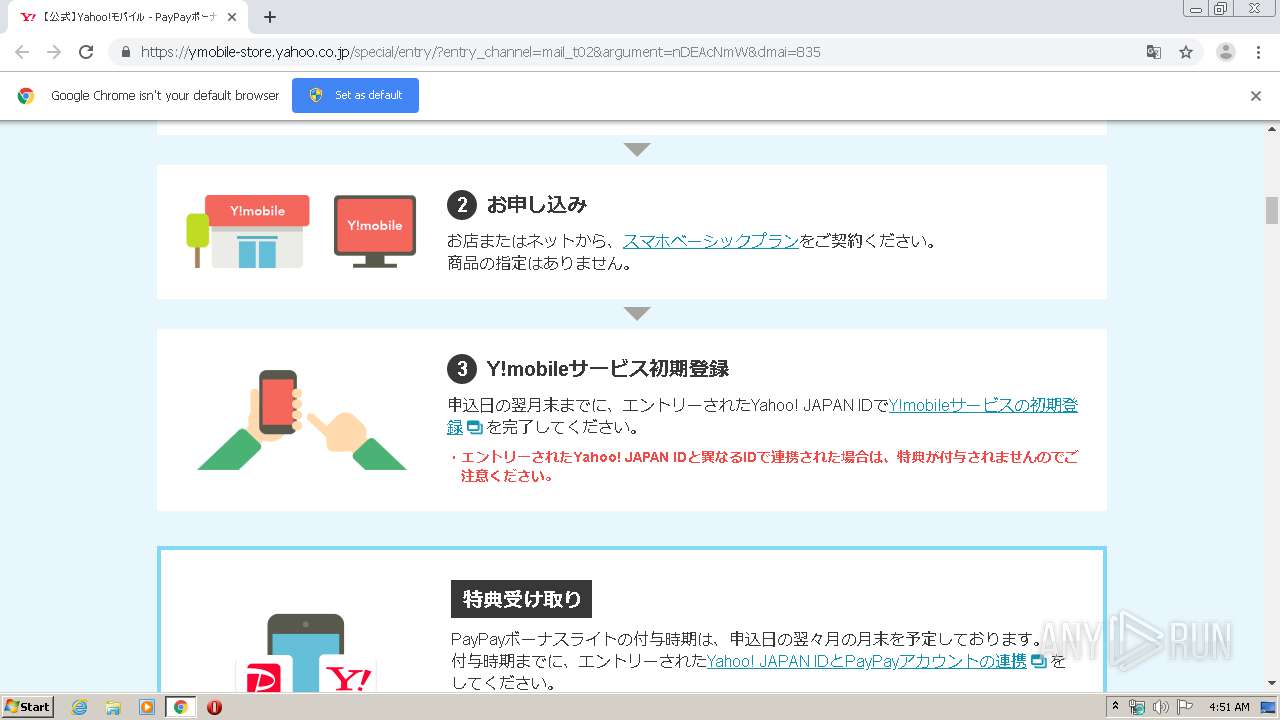The height and width of the screenshot is (720, 1280).
Task: Open Action Center flag icon
Action: [1185, 707]
